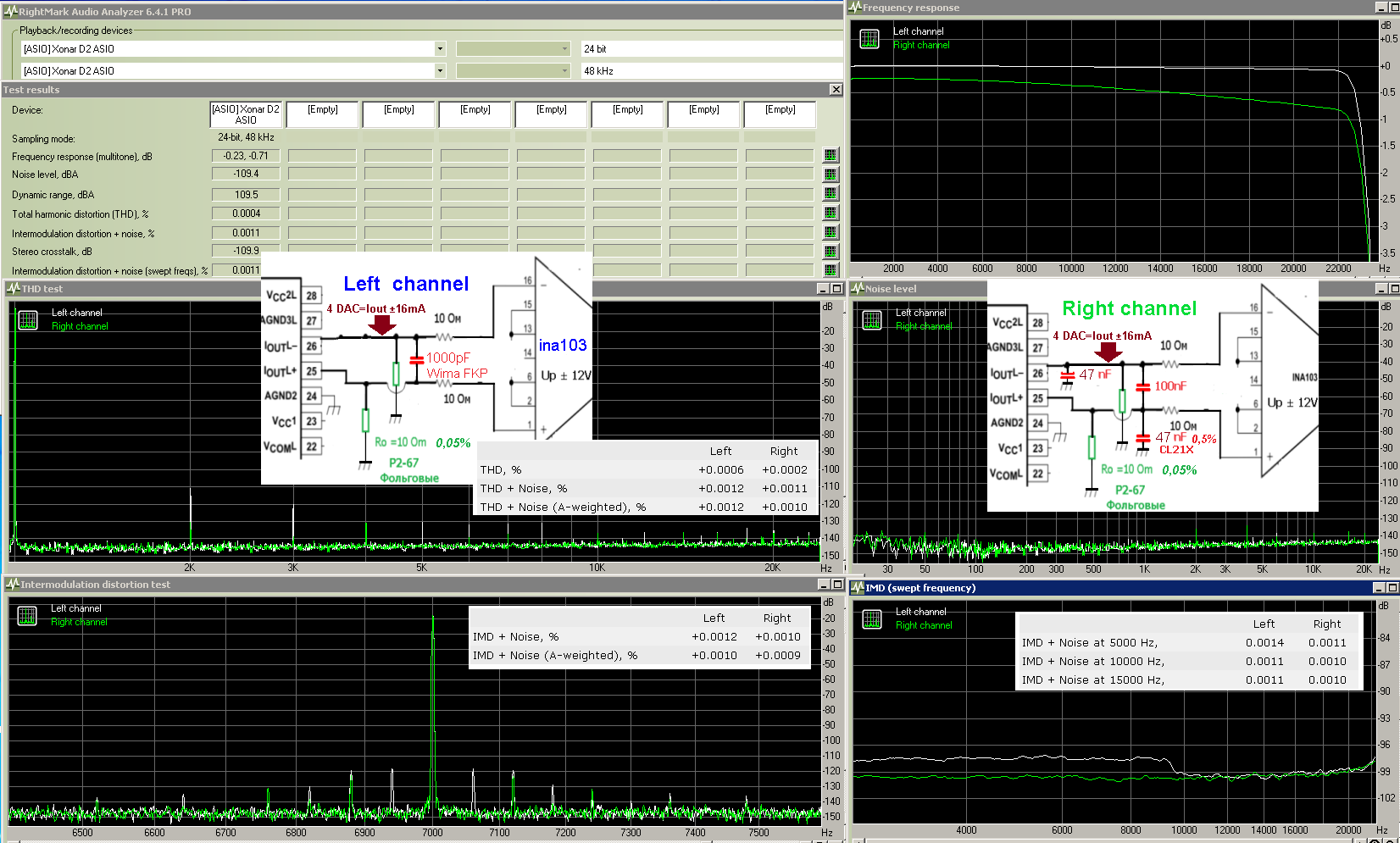Open the Stereo crosstalk row graph icon
Viewport: 1400px width, 843px height.
coord(831,252)
